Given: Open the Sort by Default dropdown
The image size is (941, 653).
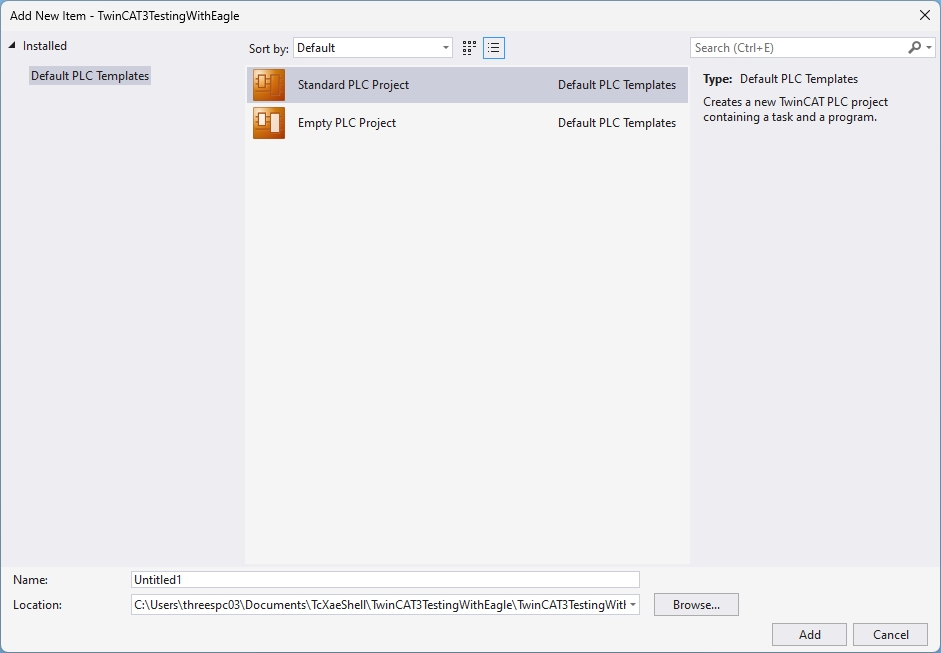Looking at the screenshot, I should [373, 48].
